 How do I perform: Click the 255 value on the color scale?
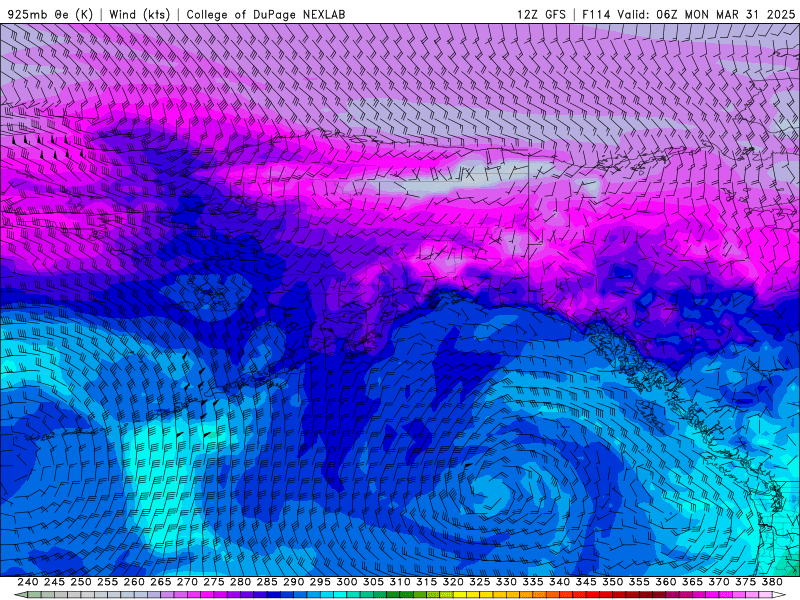click(107, 582)
